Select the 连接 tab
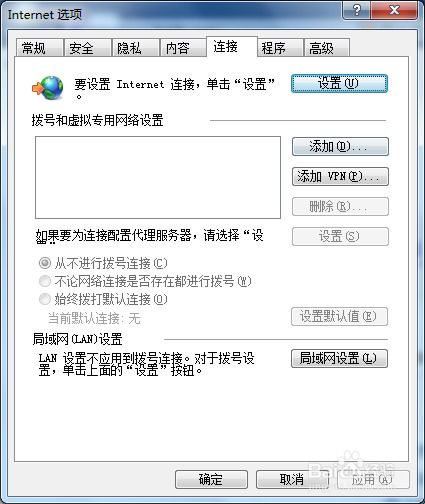This screenshot has height=504, width=425. [232, 47]
